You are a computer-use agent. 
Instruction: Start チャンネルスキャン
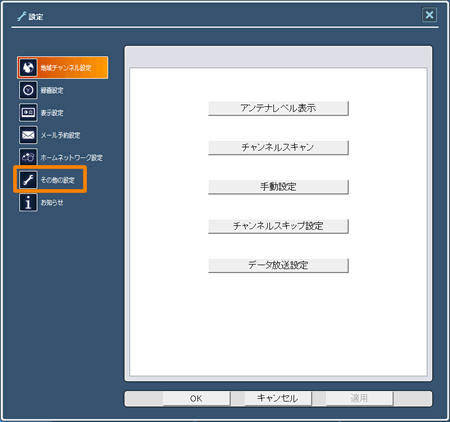[x=278, y=148]
